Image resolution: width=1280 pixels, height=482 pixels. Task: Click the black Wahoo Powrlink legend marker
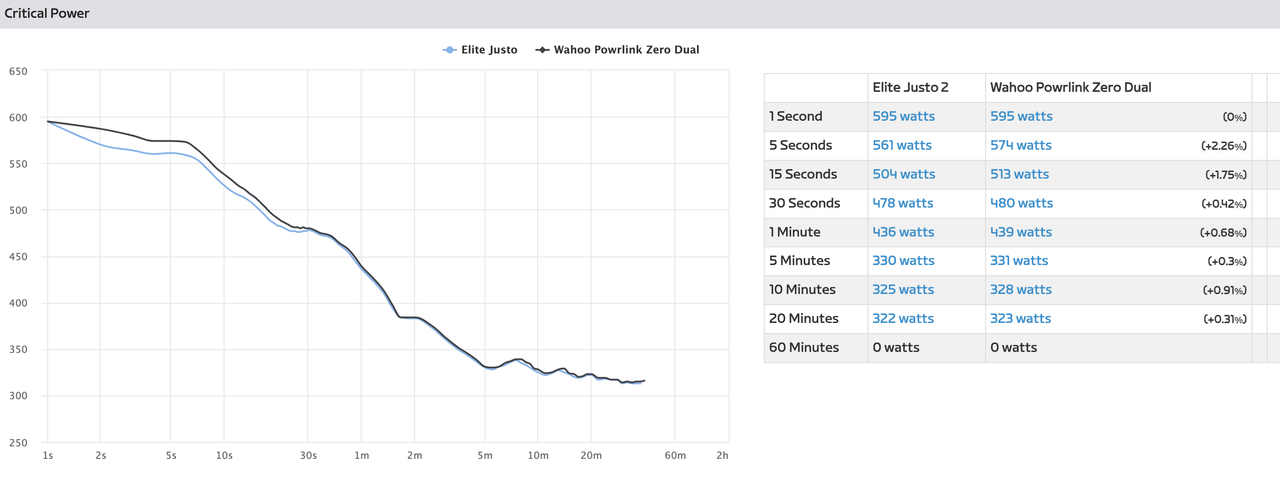click(x=543, y=50)
